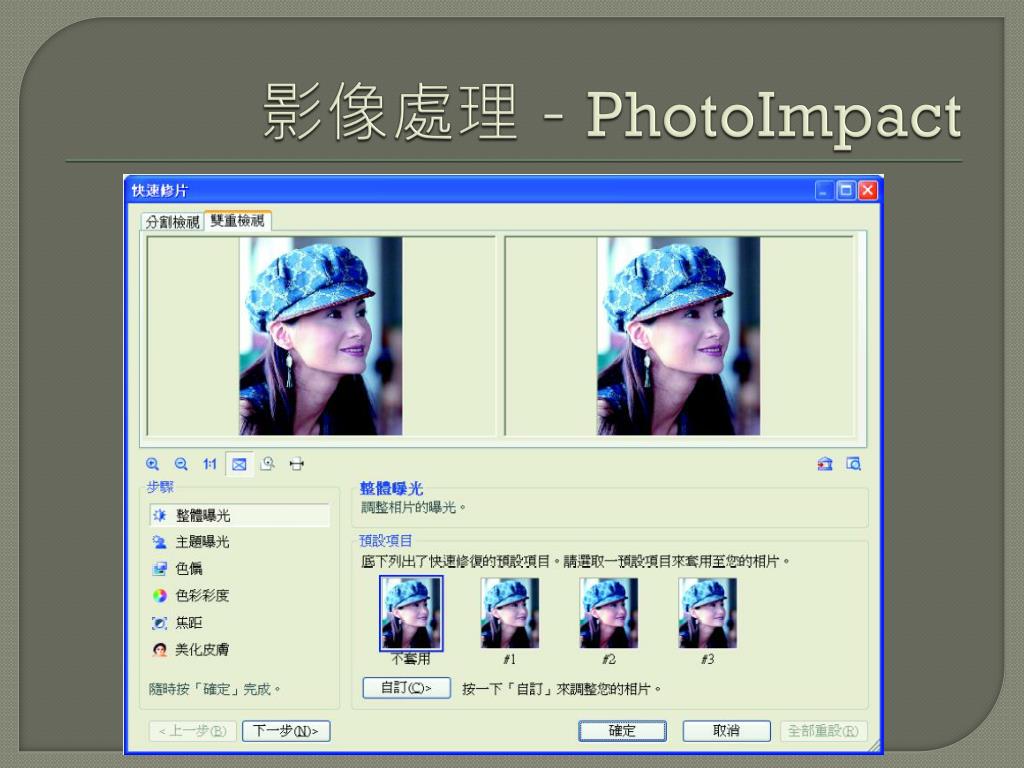Click the 下一步(N)> button
The image size is (1024, 768).
pos(286,731)
